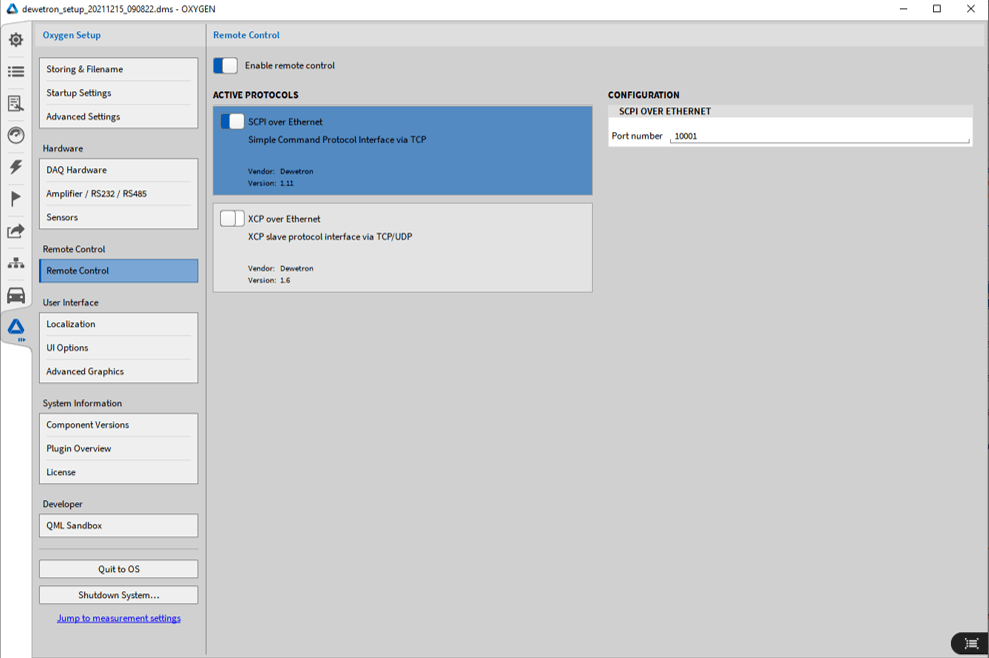The image size is (989, 658).
Task: Click the Port number input field
Action: click(819, 136)
